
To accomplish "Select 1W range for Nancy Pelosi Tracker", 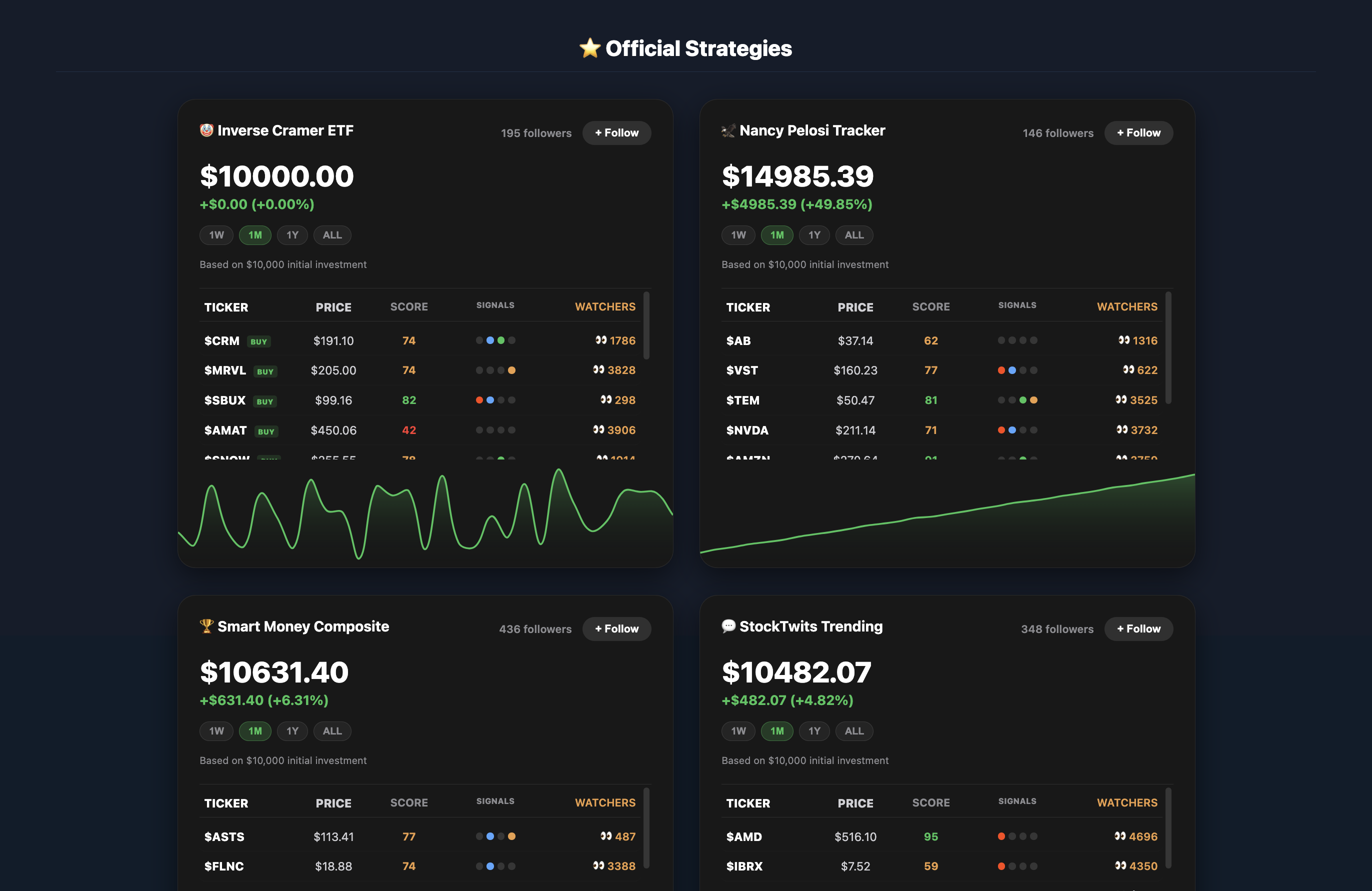I will (x=738, y=235).
